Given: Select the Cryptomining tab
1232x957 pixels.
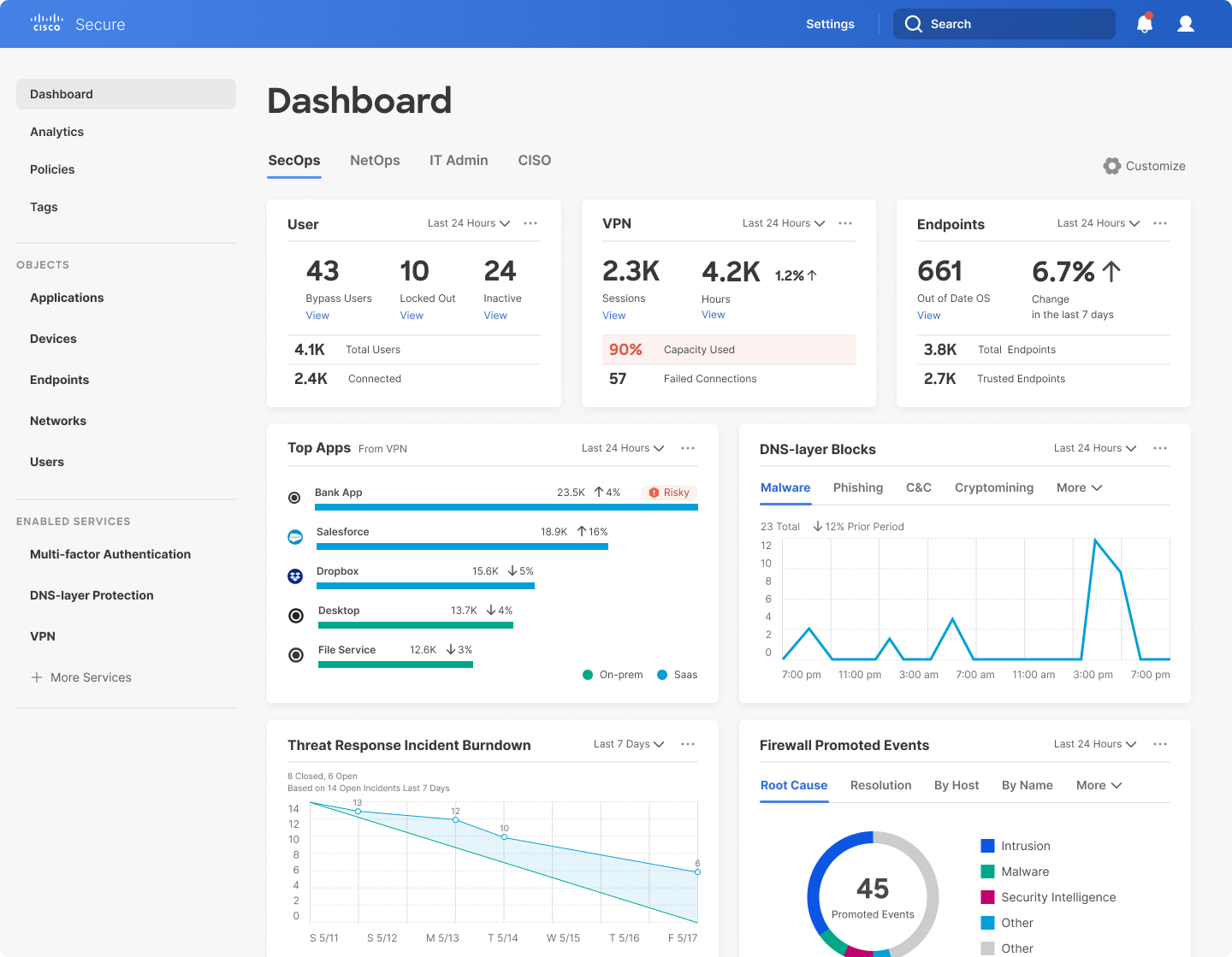Looking at the screenshot, I should [x=994, y=487].
